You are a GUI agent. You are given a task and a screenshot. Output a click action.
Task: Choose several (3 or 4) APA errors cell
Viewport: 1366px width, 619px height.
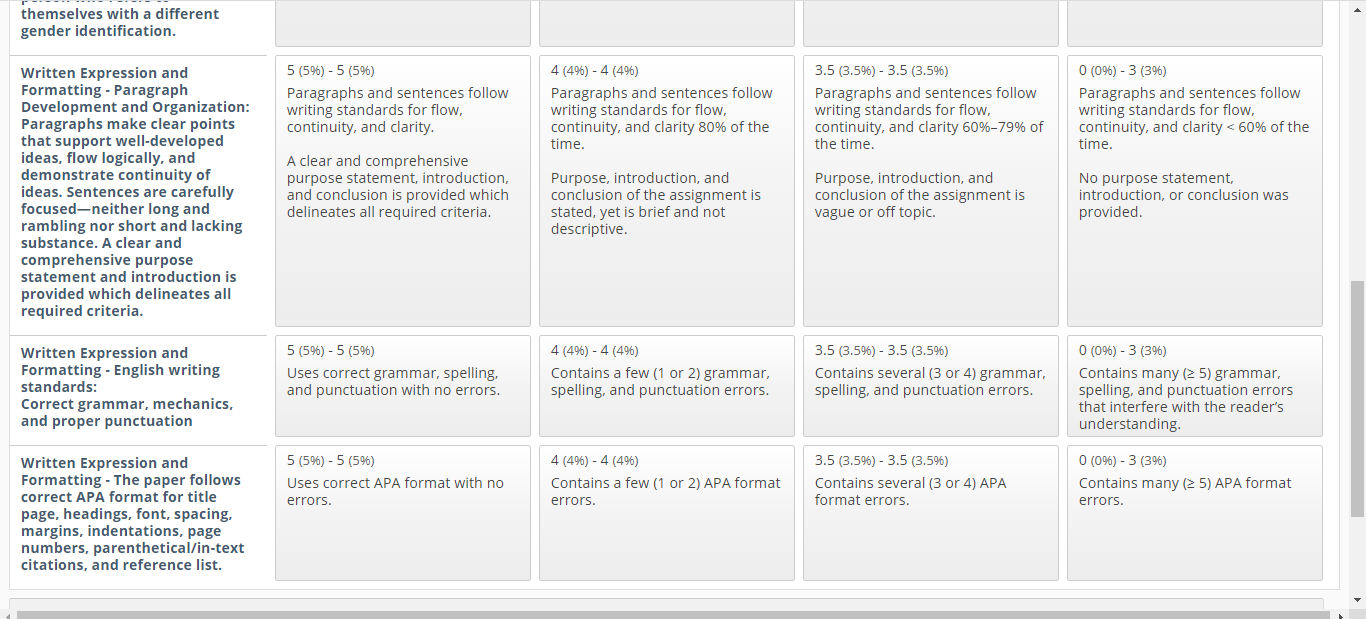pos(931,513)
